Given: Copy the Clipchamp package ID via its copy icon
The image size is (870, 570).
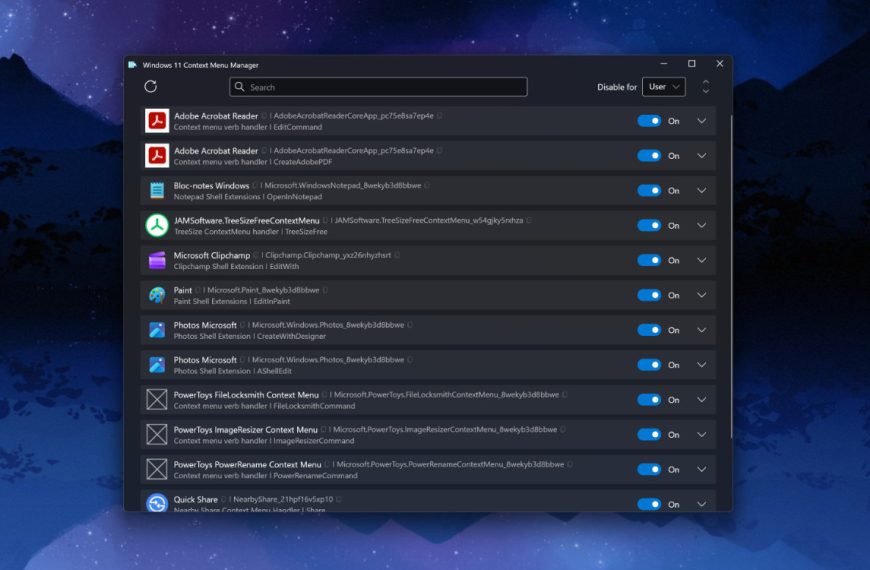Looking at the screenshot, I should pos(397,255).
